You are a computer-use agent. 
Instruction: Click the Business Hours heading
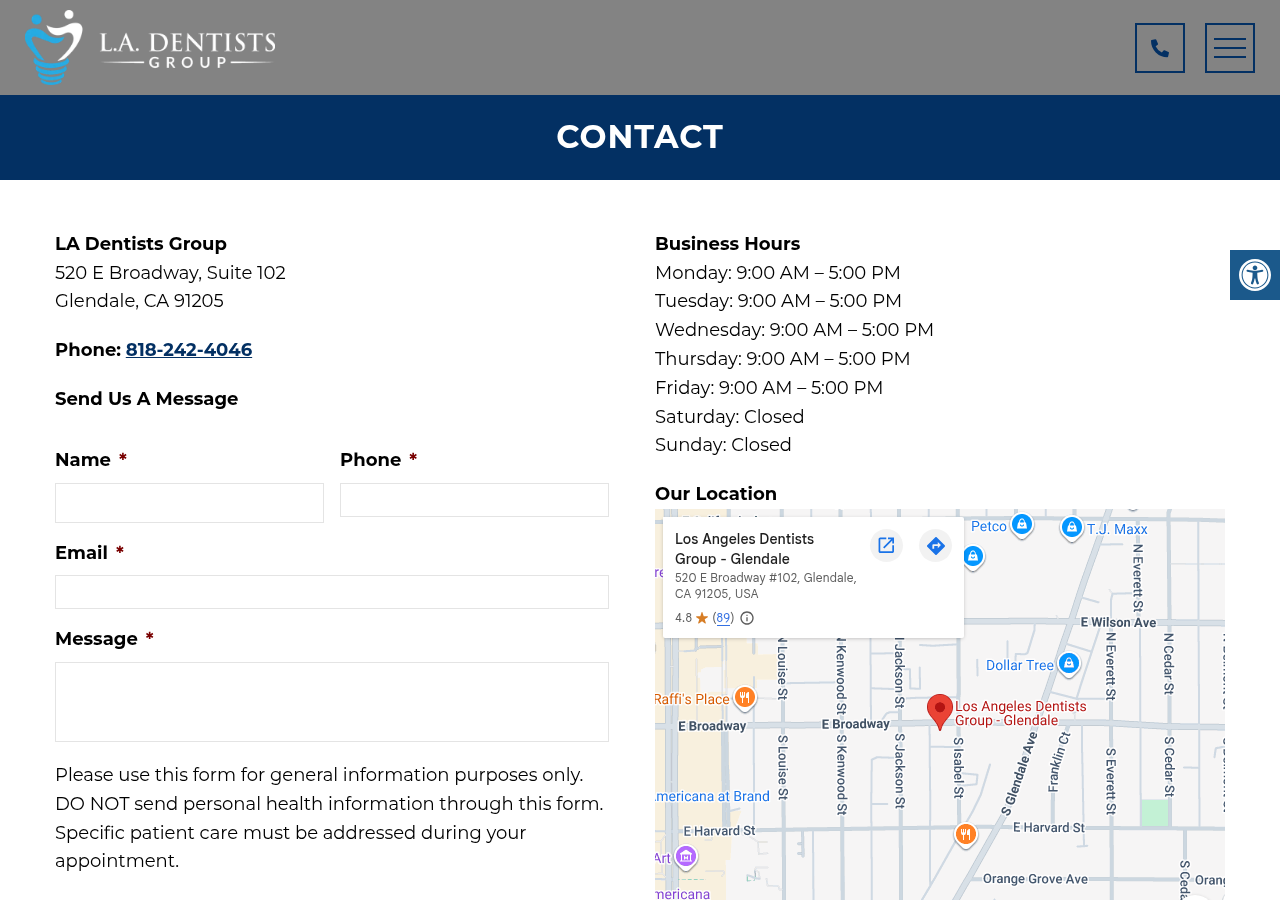728,244
